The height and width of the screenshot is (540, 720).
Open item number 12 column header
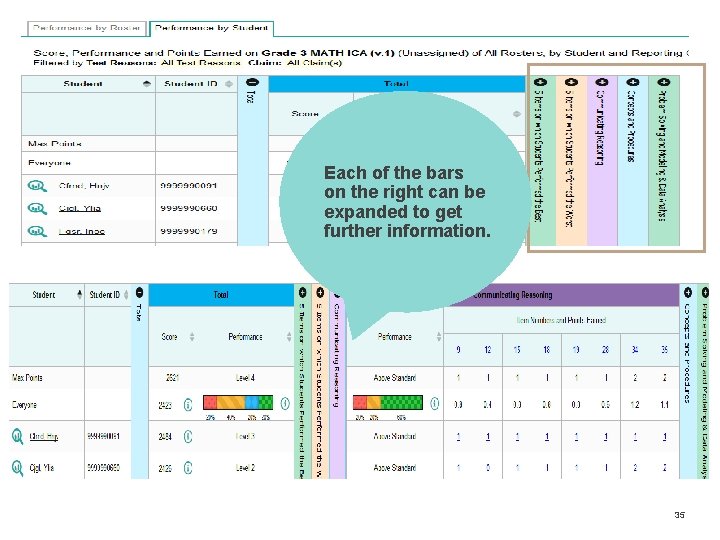(x=488, y=350)
